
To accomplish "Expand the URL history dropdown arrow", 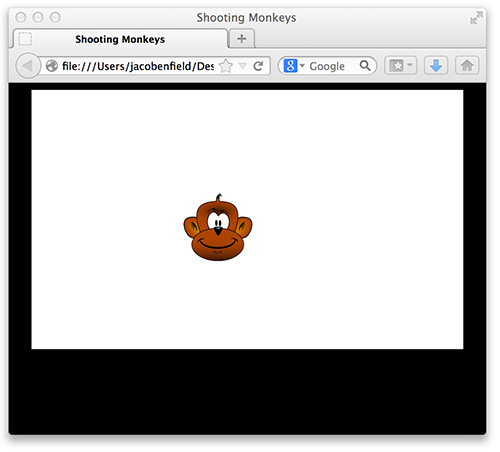I will [243, 66].
